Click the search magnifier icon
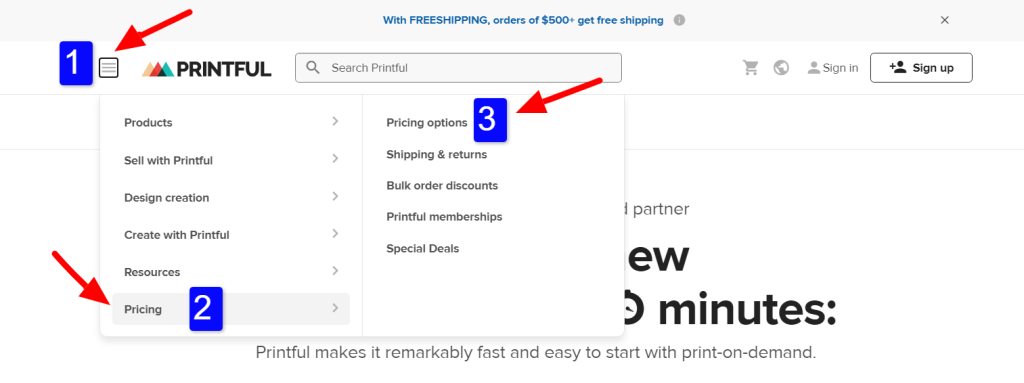This screenshot has height=383, width=1024. pyautogui.click(x=313, y=67)
